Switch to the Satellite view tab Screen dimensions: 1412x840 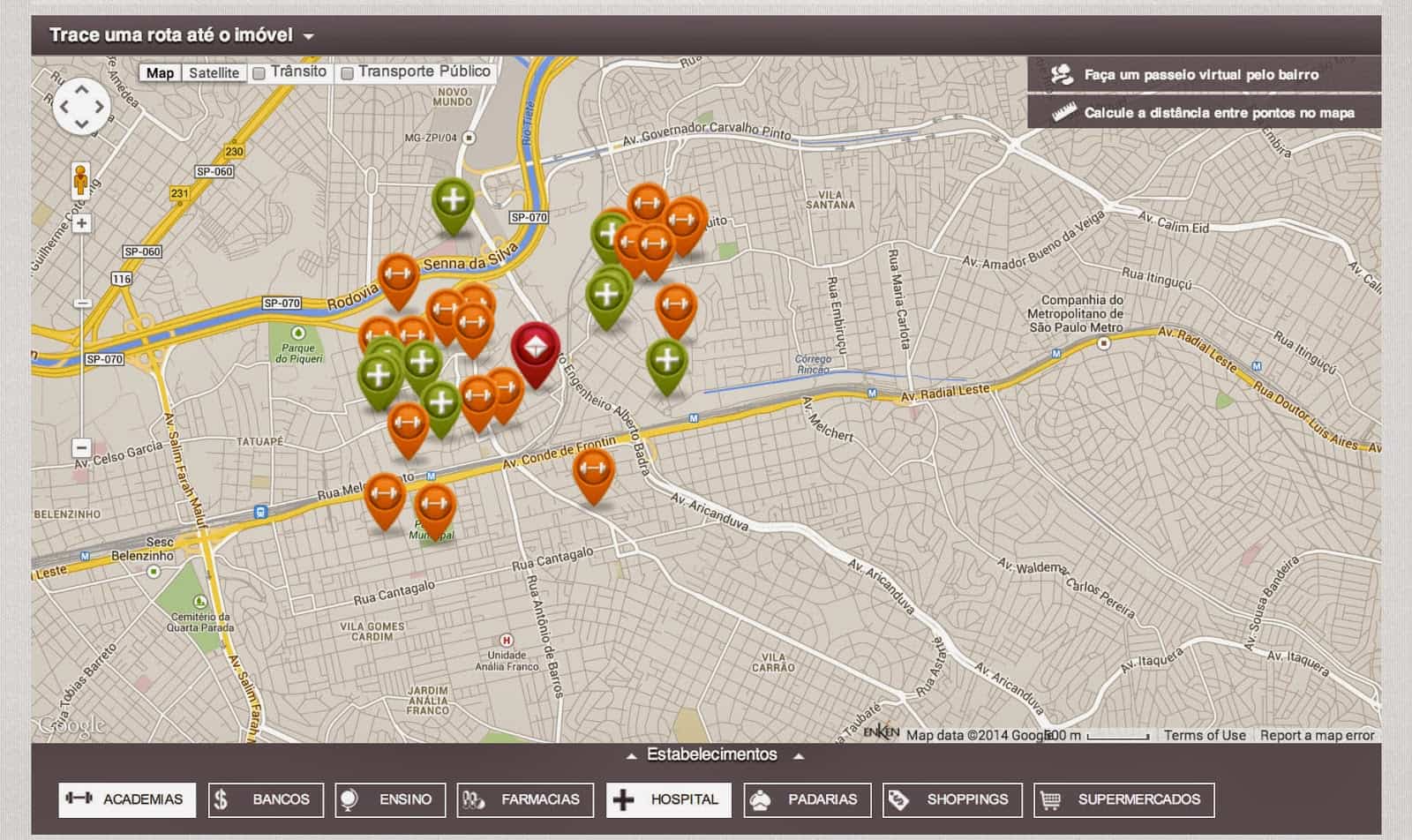214,72
